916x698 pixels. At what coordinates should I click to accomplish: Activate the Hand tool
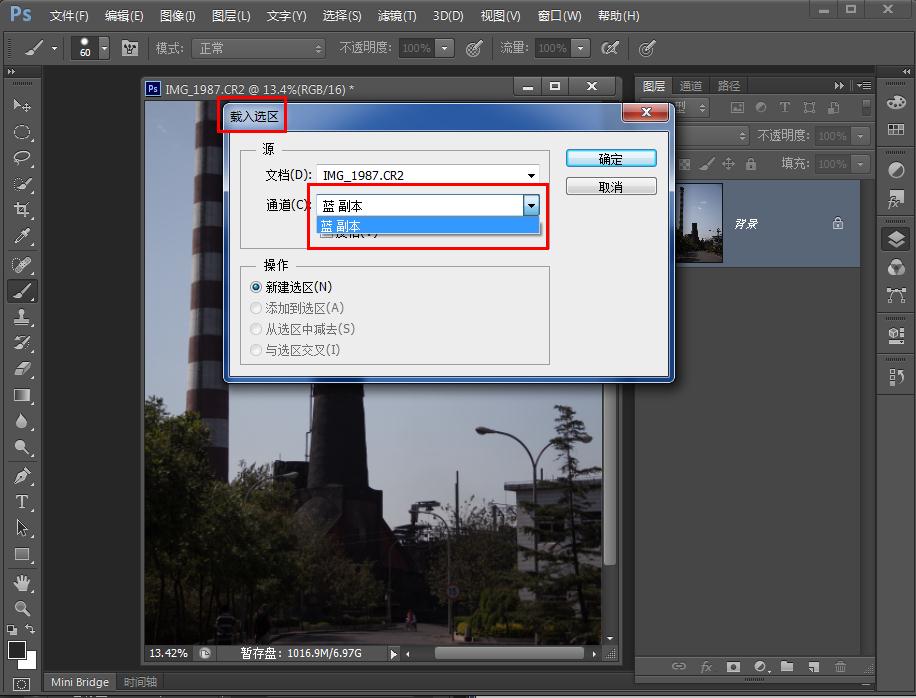point(21,582)
